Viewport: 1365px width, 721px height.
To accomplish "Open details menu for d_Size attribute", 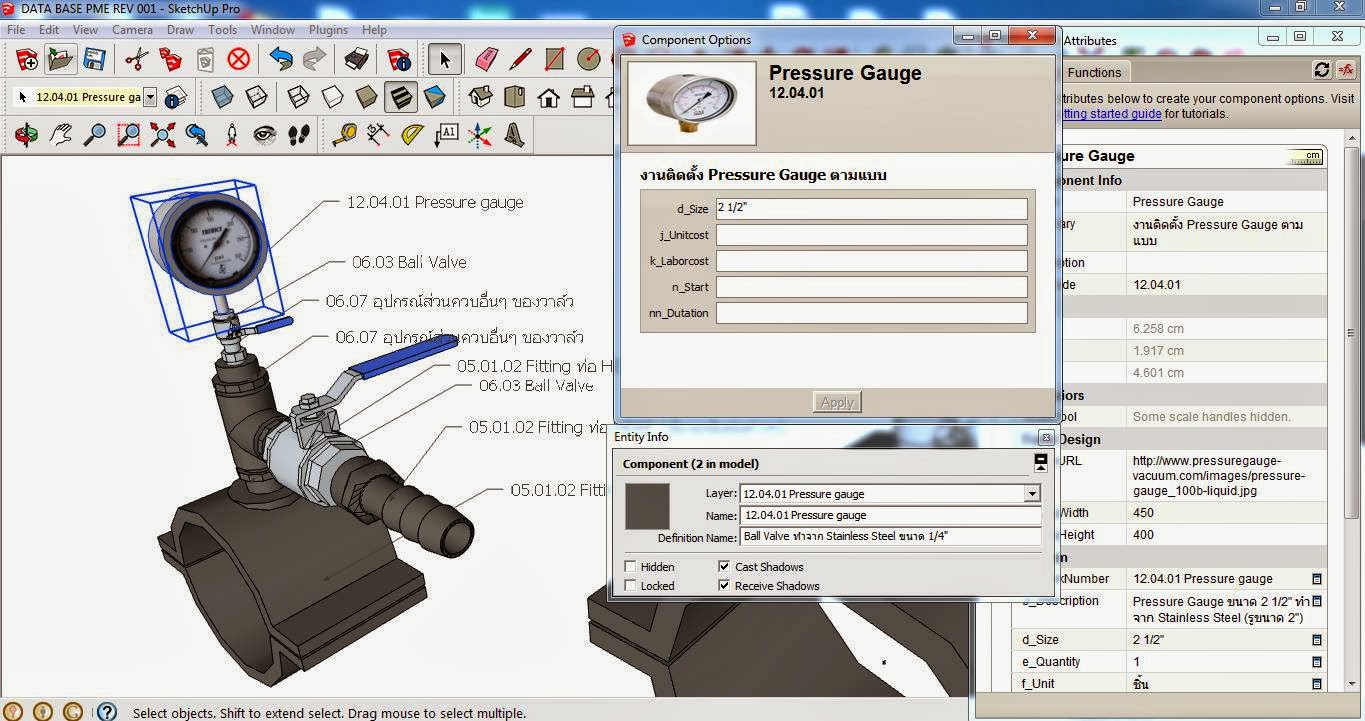I will click(1317, 640).
